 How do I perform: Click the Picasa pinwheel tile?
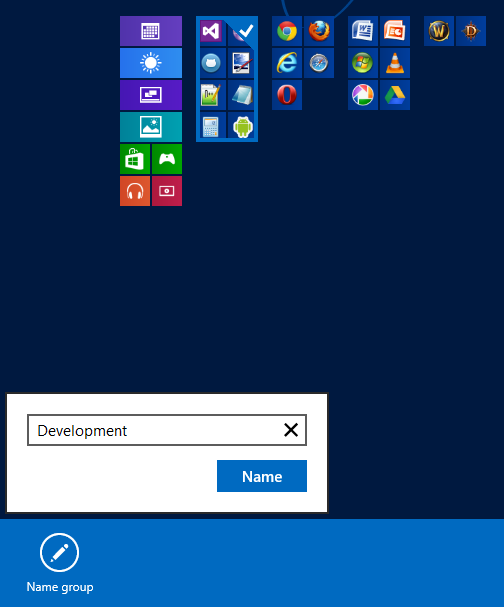[x=363, y=95]
